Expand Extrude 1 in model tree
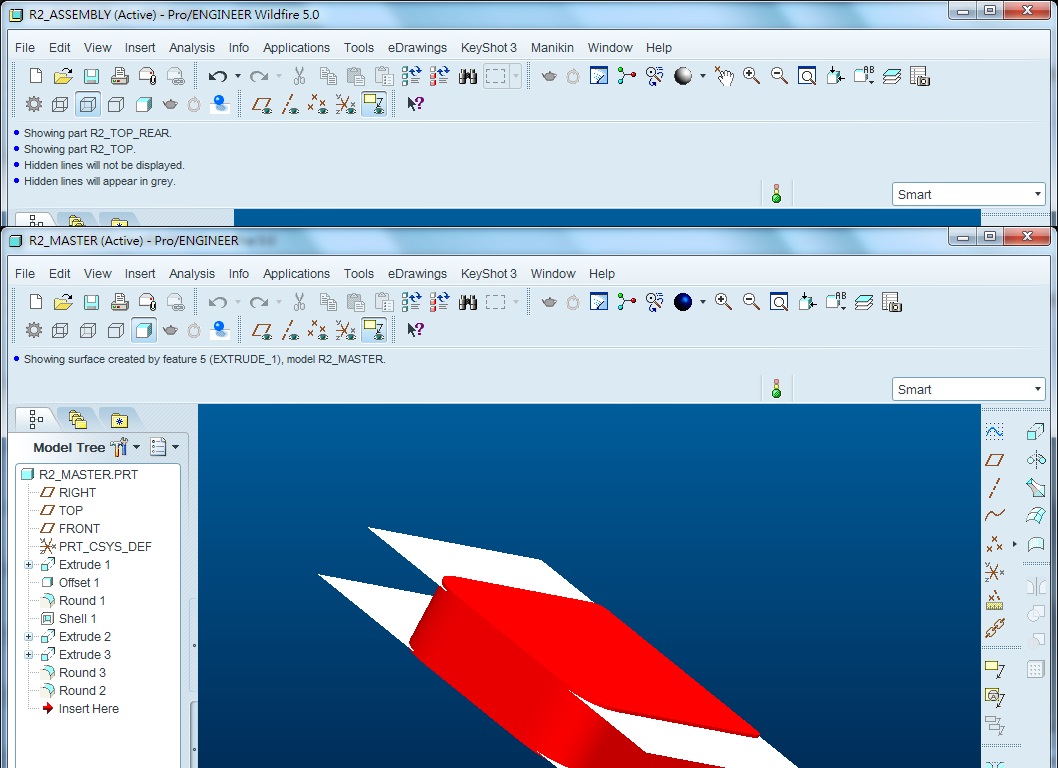This screenshot has height=768, width=1058. 28,565
